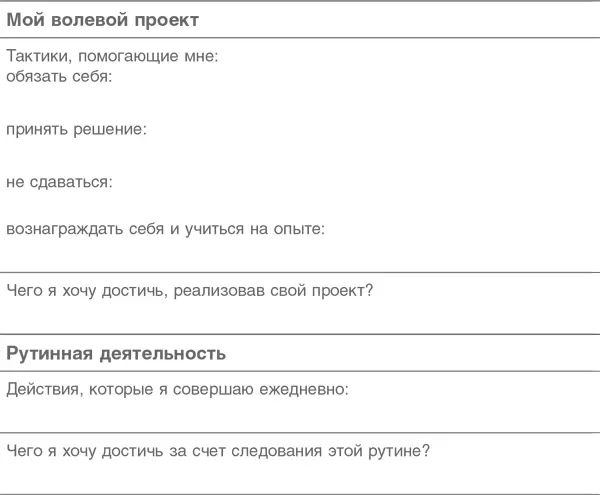This screenshot has height=495, width=600.
Task: Place cursor in blank area under 'не сдаваться:'
Action: pos(300,206)
